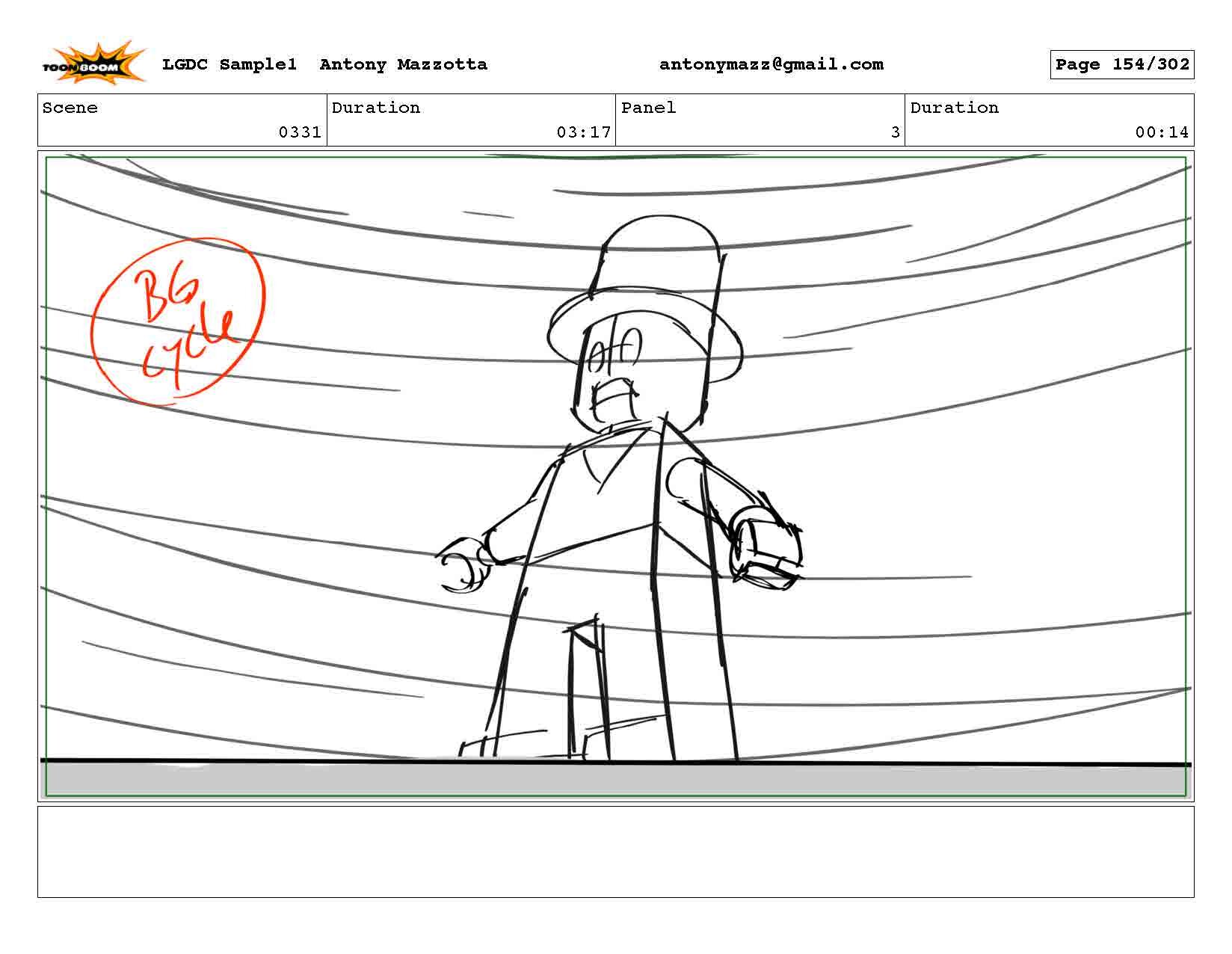Click the 'Scene' header label
The height and width of the screenshot is (954, 1232).
point(70,108)
